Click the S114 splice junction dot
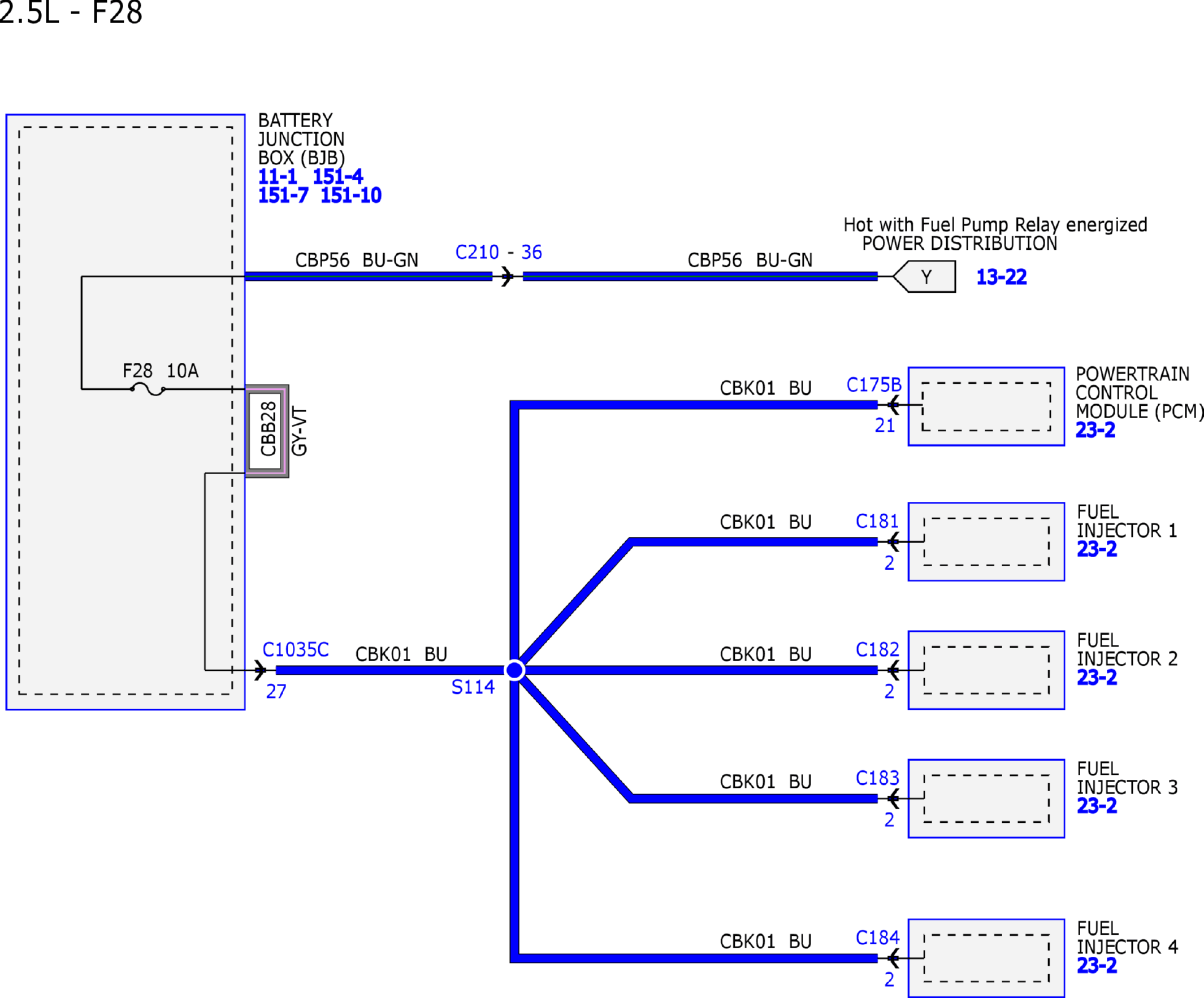Screen dimensions: 1204x998 click(514, 670)
